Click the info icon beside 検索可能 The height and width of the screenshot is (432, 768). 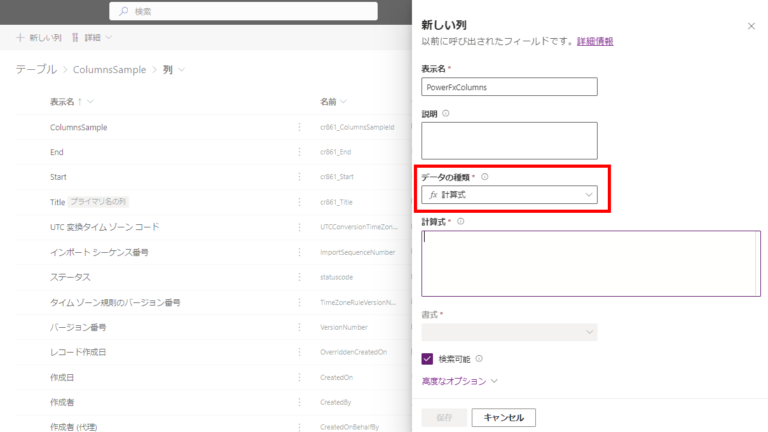pyautogui.click(x=479, y=358)
